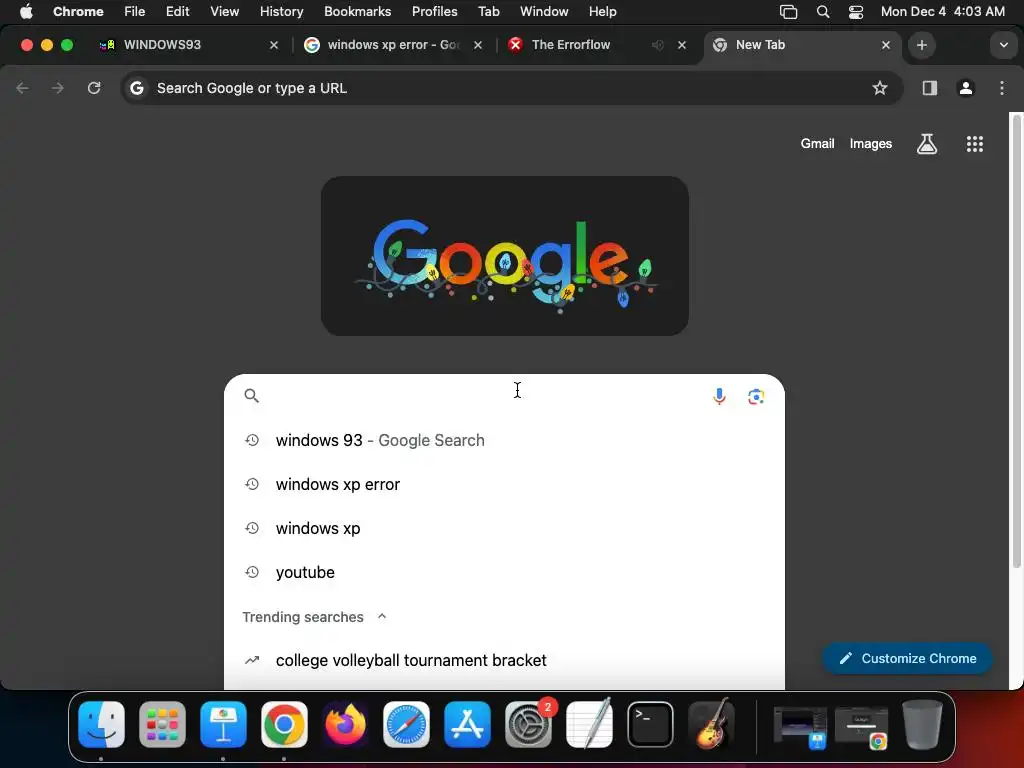Open Terminal from the Dock
The height and width of the screenshot is (768, 1024).
click(x=650, y=724)
